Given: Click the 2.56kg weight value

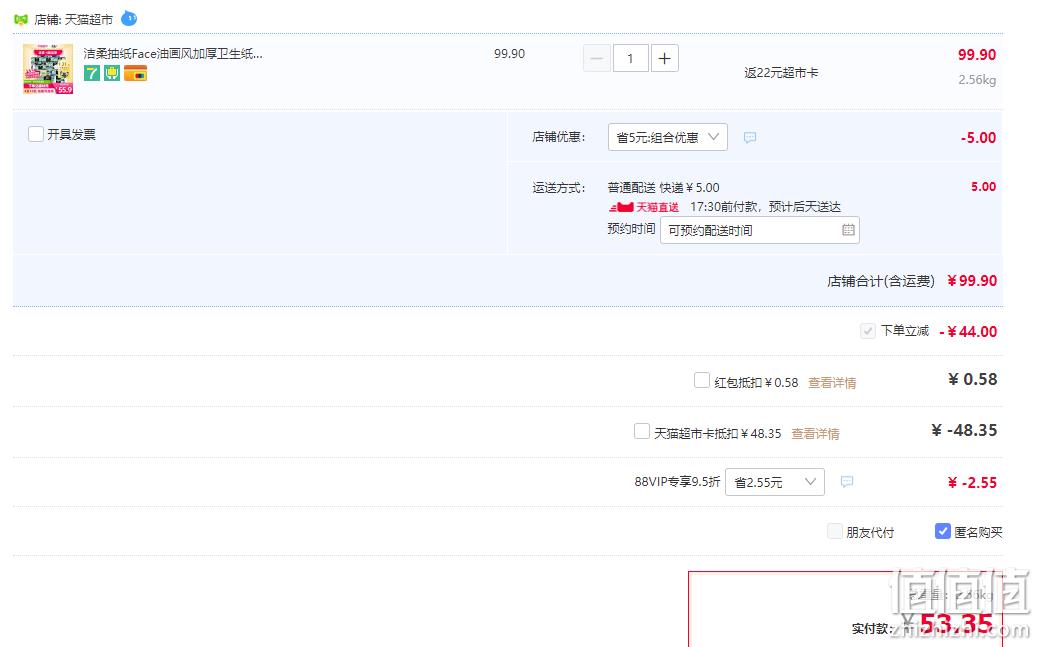Looking at the screenshot, I should (x=977, y=80).
